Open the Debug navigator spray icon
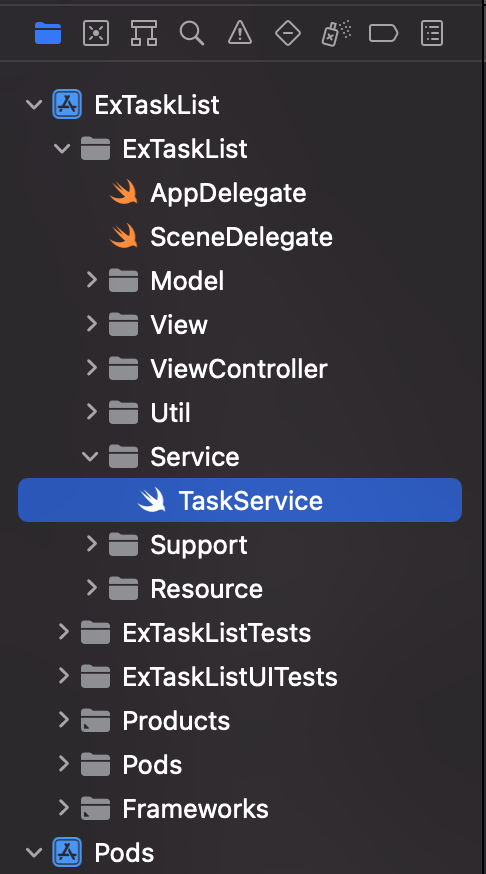Image resolution: width=486 pixels, height=874 pixels. click(336, 33)
